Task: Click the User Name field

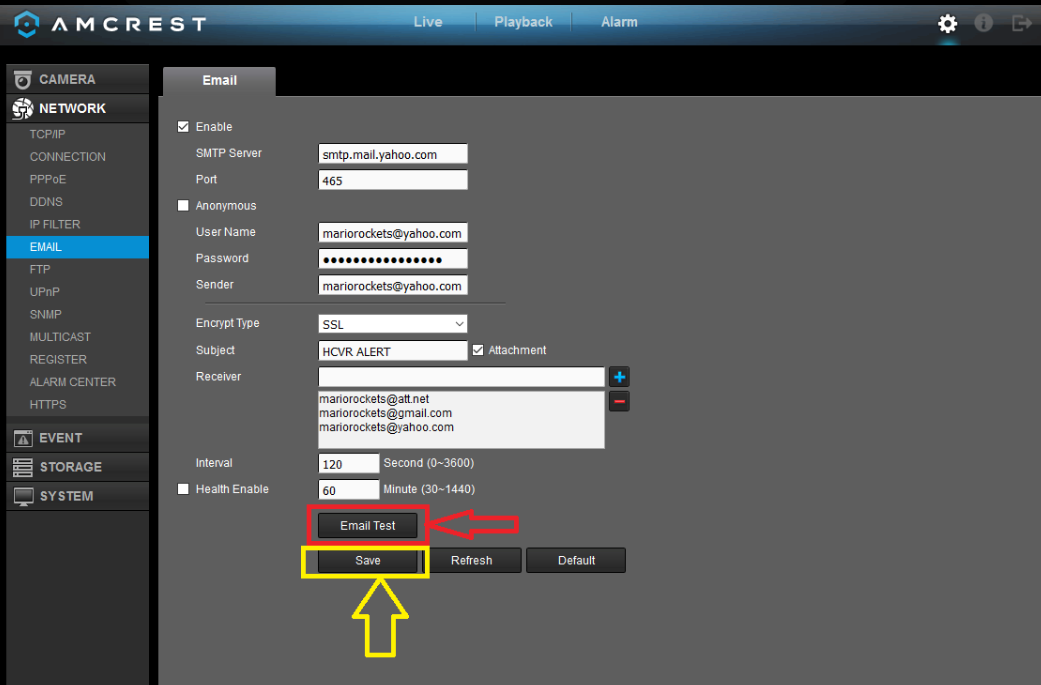Action: pos(393,233)
